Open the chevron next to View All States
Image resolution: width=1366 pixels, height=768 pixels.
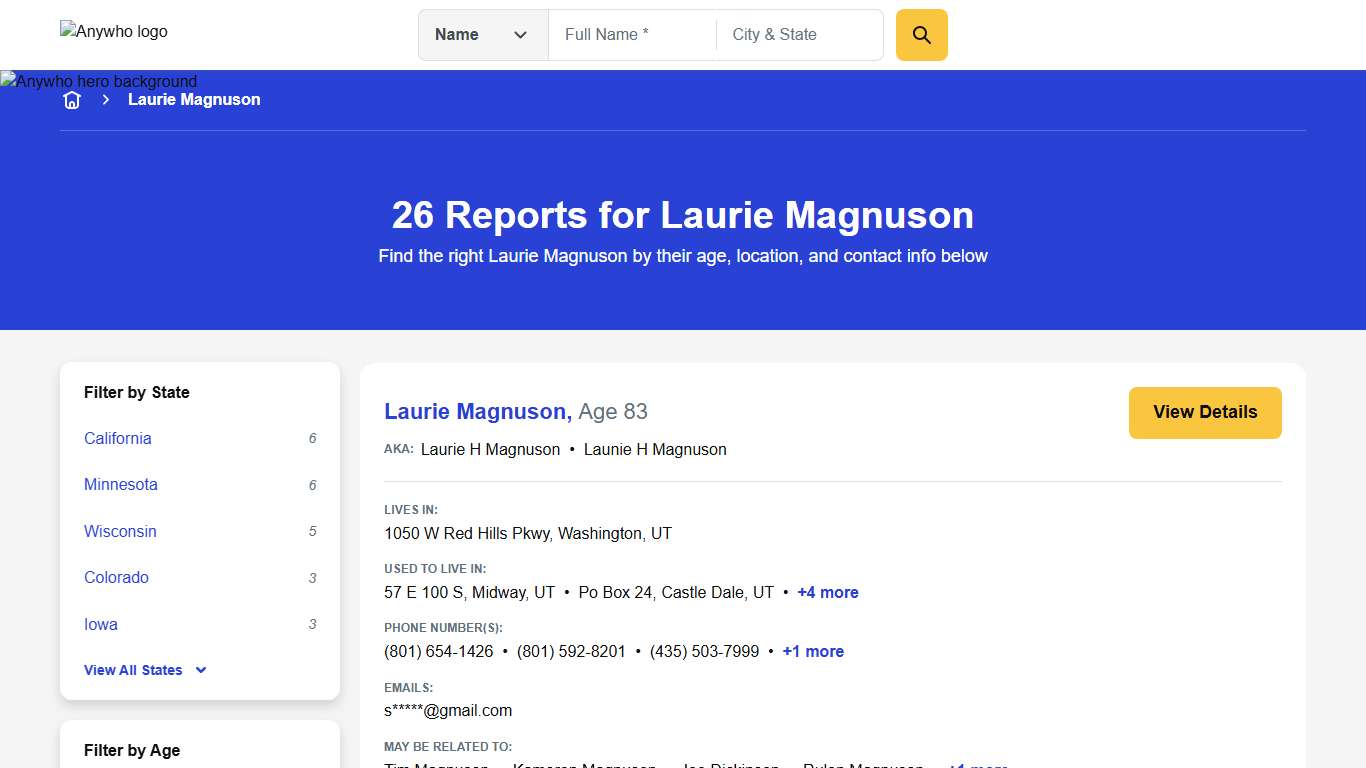pyautogui.click(x=200, y=670)
